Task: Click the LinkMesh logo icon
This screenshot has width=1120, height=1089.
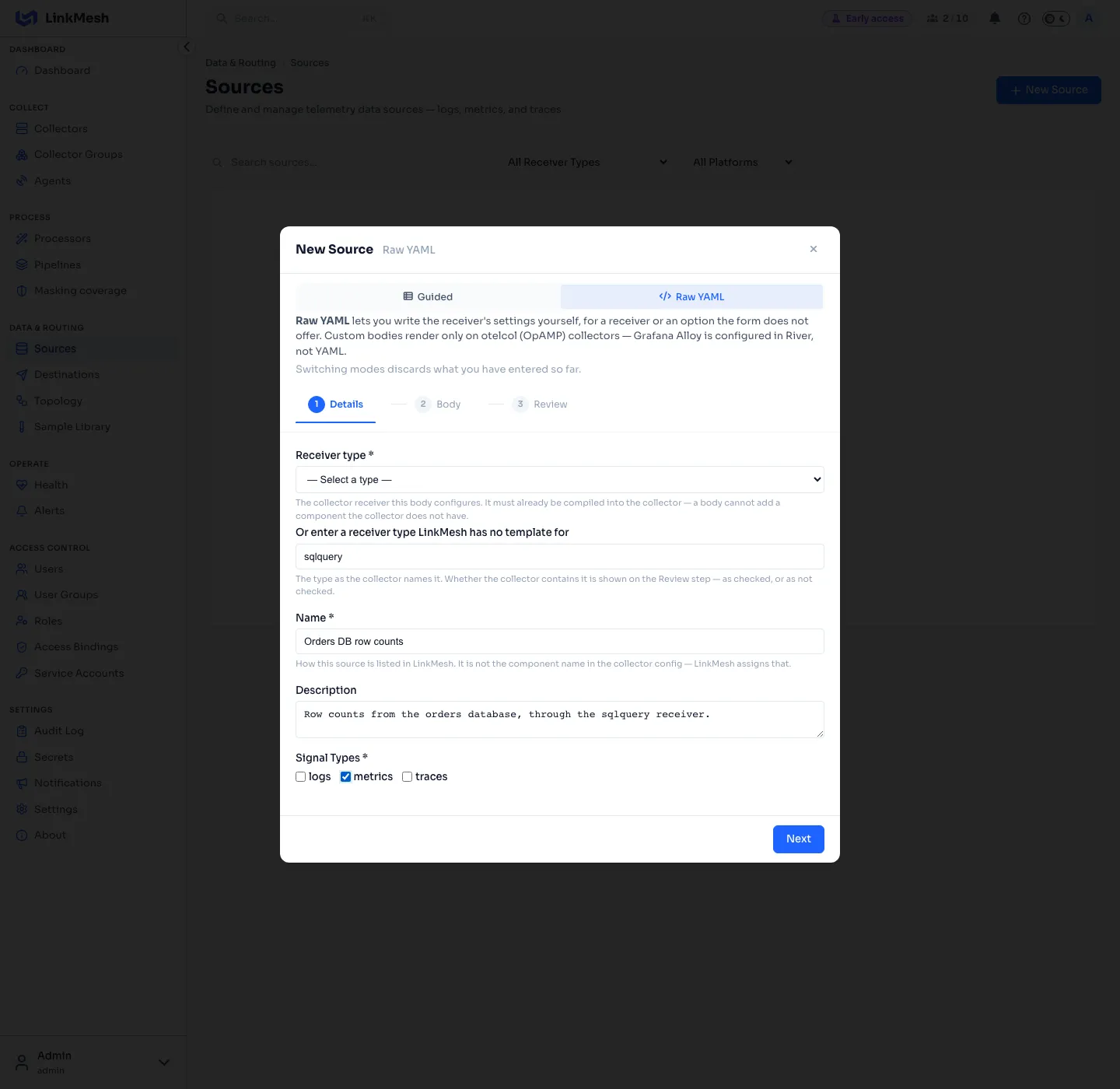Action: (x=26, y=18)
